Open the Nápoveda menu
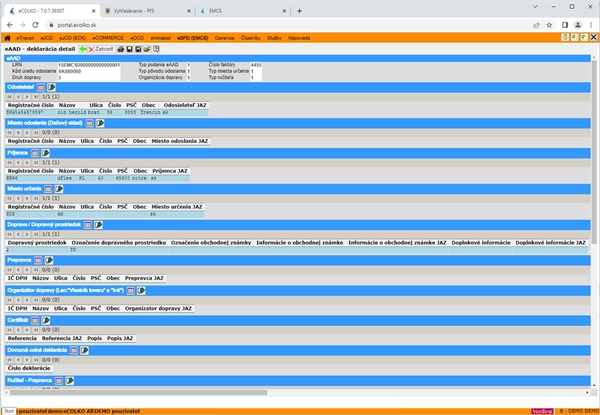Viewport: 600px width, 415px height. [299, 38]
